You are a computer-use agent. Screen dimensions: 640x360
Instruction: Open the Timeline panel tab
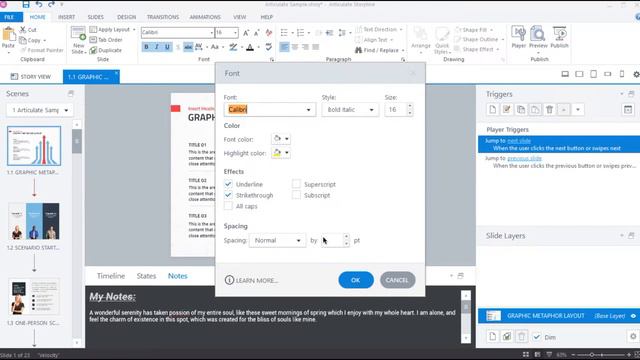[x=111, y=276]
